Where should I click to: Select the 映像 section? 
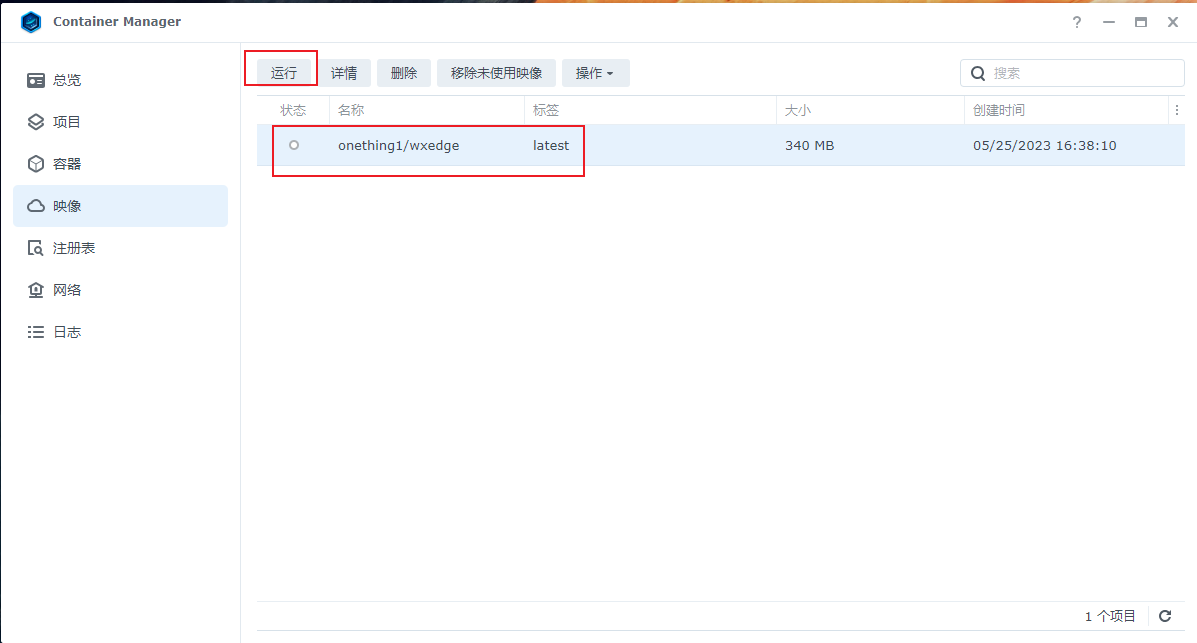(x=121, y=206)
